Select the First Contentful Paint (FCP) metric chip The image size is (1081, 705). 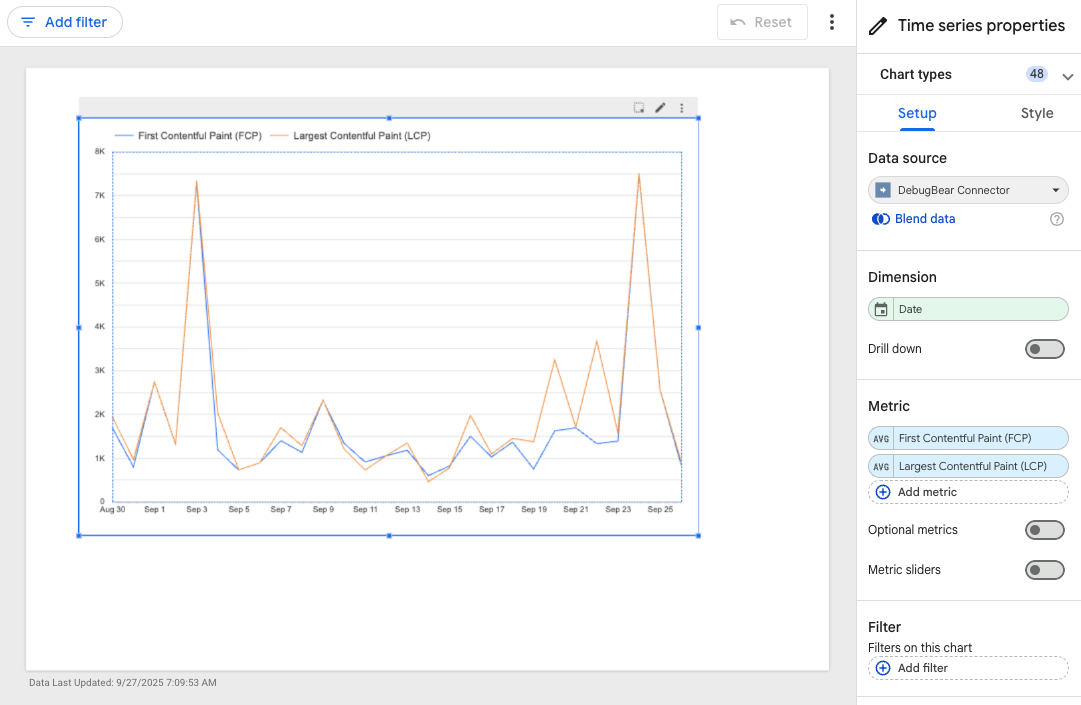pos(968,438)
